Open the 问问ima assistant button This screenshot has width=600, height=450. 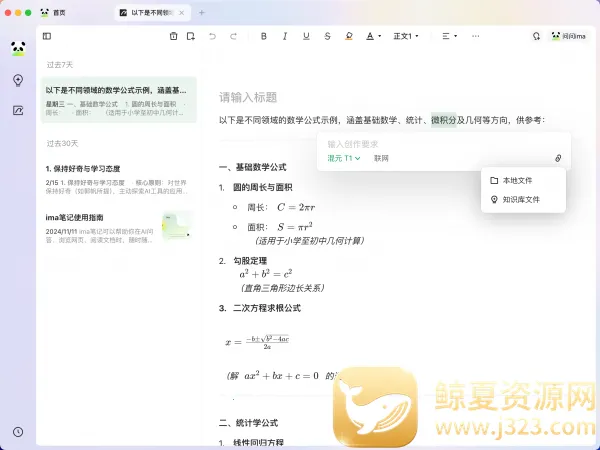click(569, 36)
